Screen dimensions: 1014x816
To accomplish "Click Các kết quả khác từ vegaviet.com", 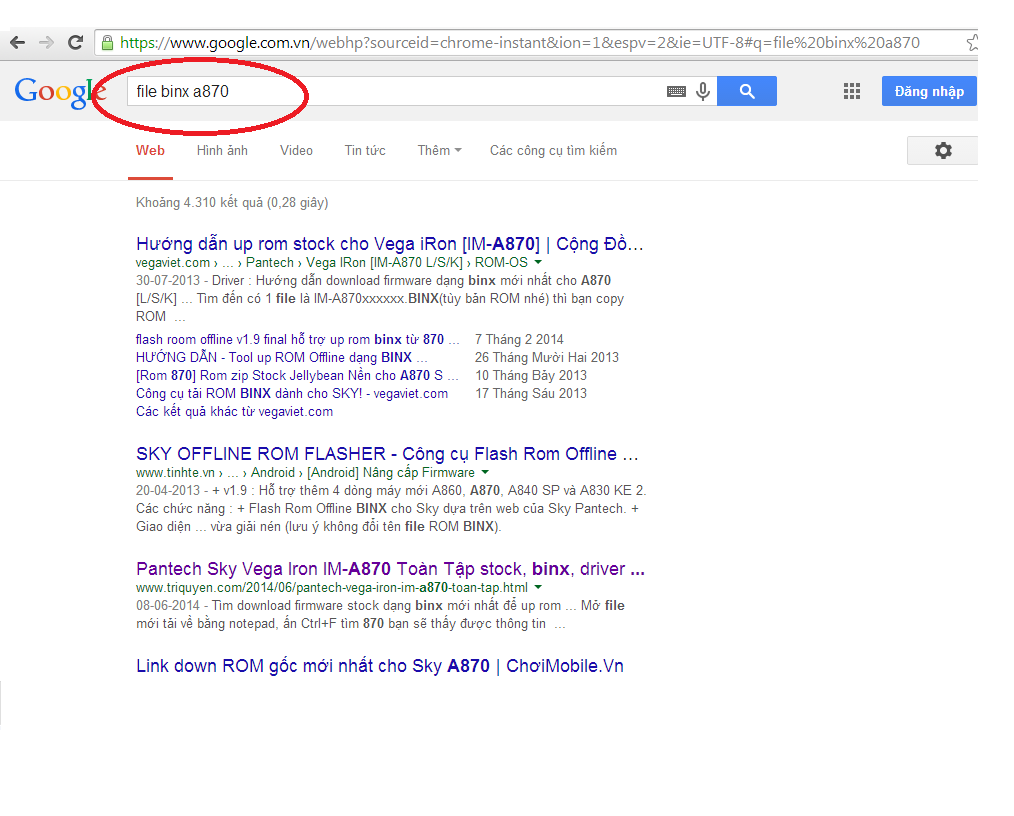I will point(234,412).
